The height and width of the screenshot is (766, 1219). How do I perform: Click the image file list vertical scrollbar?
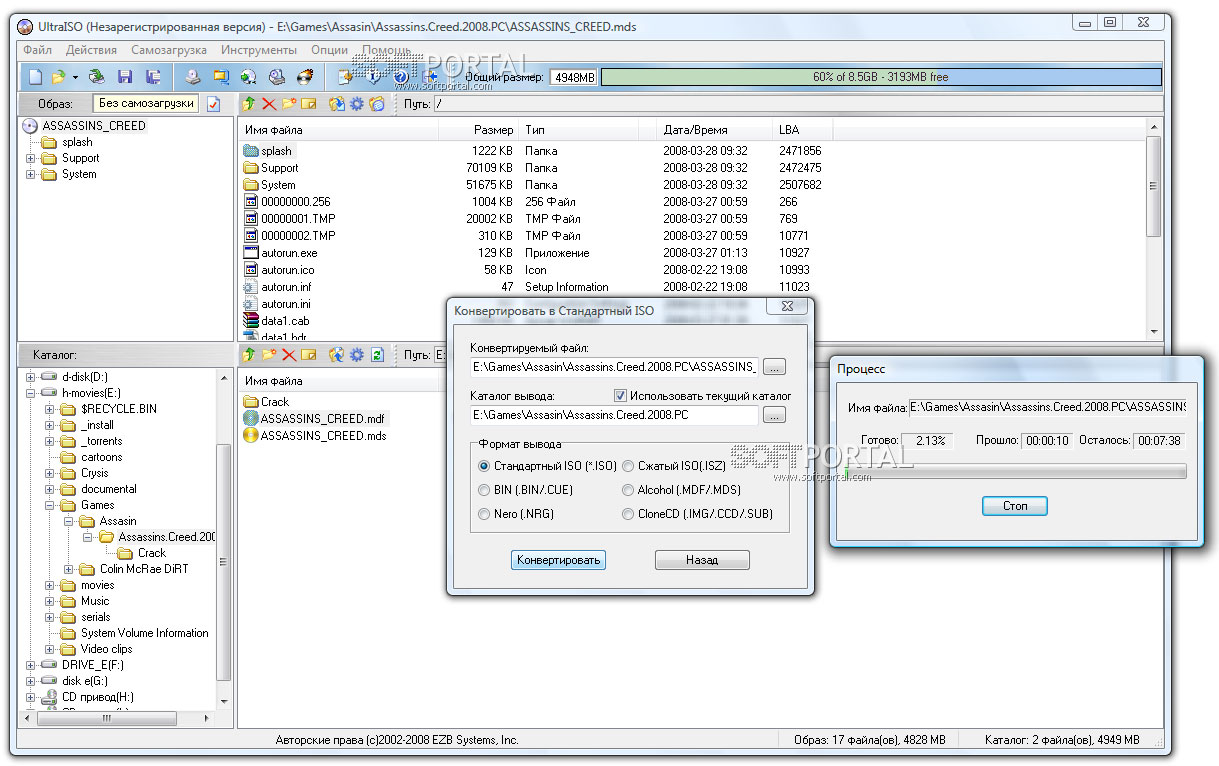(1153, 229)
